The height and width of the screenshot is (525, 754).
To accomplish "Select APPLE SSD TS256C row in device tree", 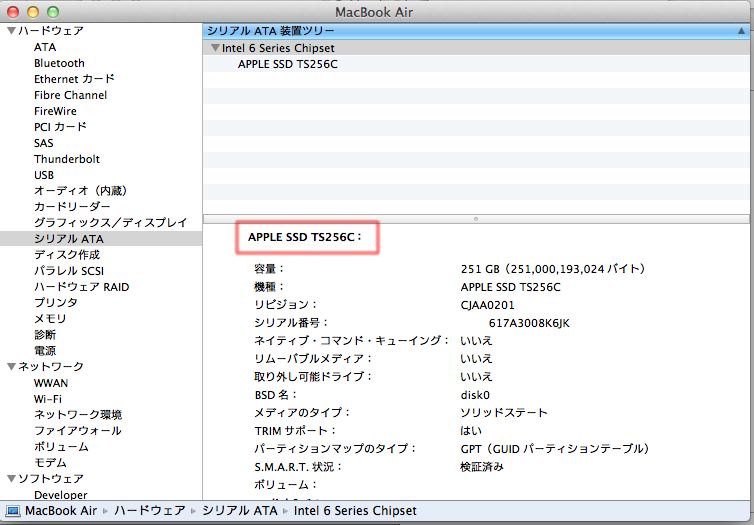I will click(288, 64).
